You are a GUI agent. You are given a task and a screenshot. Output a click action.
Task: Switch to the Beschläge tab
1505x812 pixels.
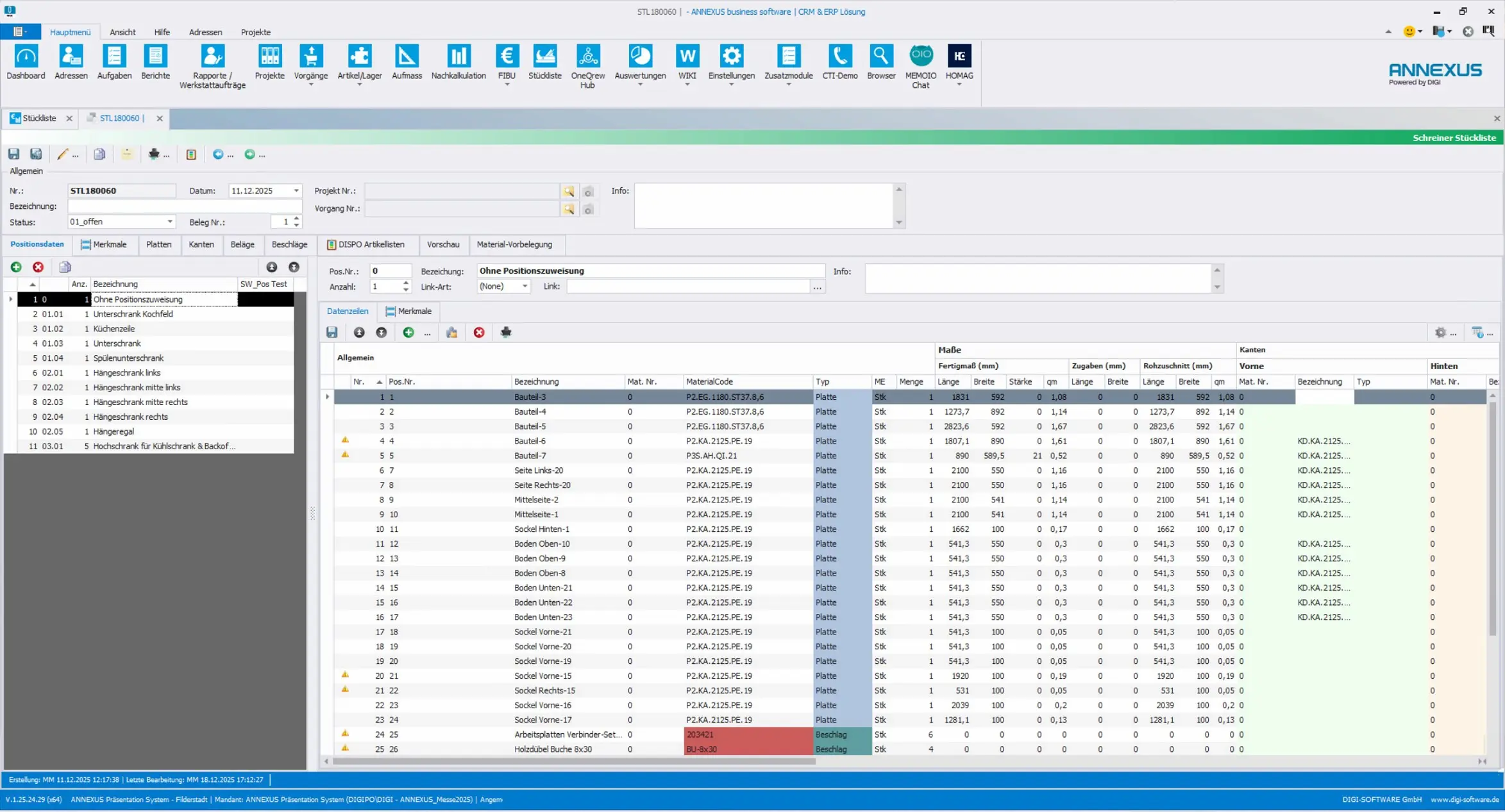(x=289, y=245)
